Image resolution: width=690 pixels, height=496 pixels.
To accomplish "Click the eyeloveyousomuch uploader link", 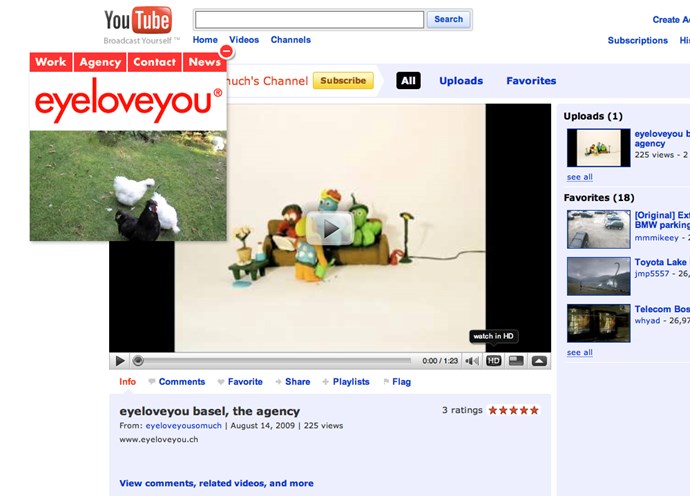I will coord(184,426).
